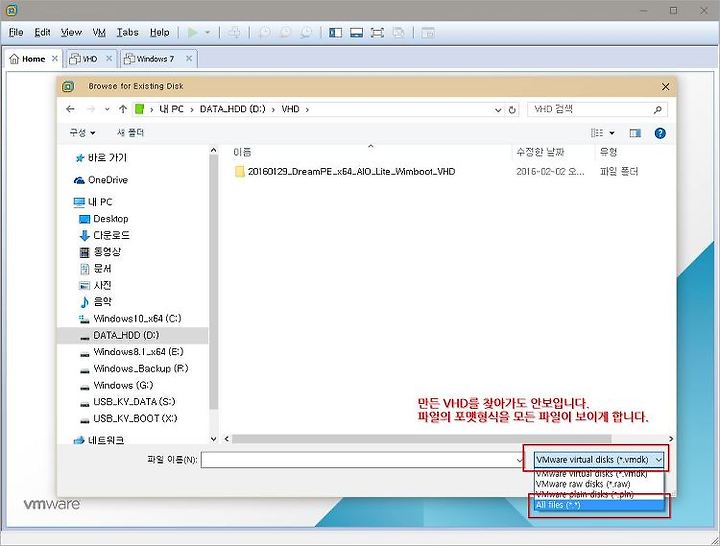720x546 pixels.
Task: Choose All files (*.*) option
Action: coord(599,505)
